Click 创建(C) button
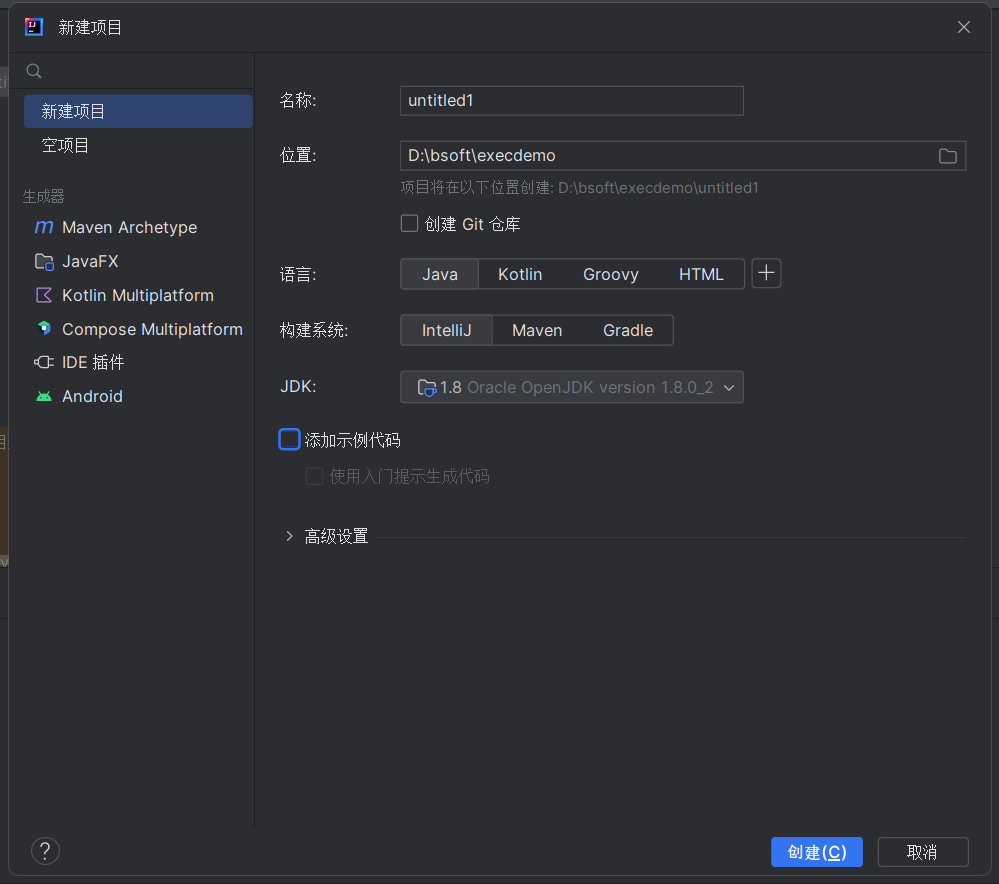This screenshot has height=884, width=999. click(x=816, y=851)
